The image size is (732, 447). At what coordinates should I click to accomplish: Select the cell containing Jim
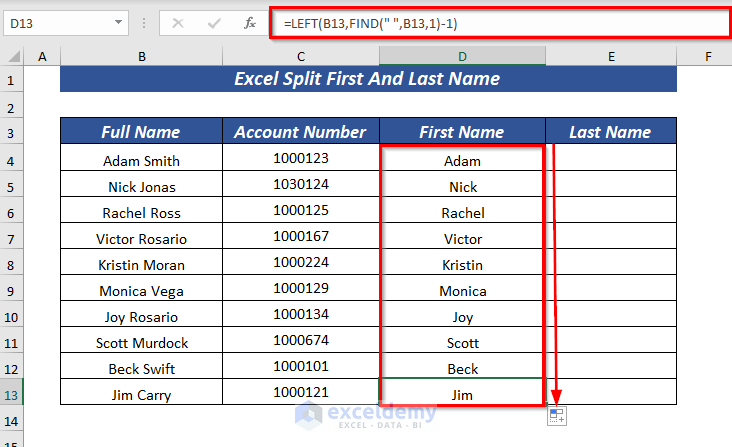(462, 394)
